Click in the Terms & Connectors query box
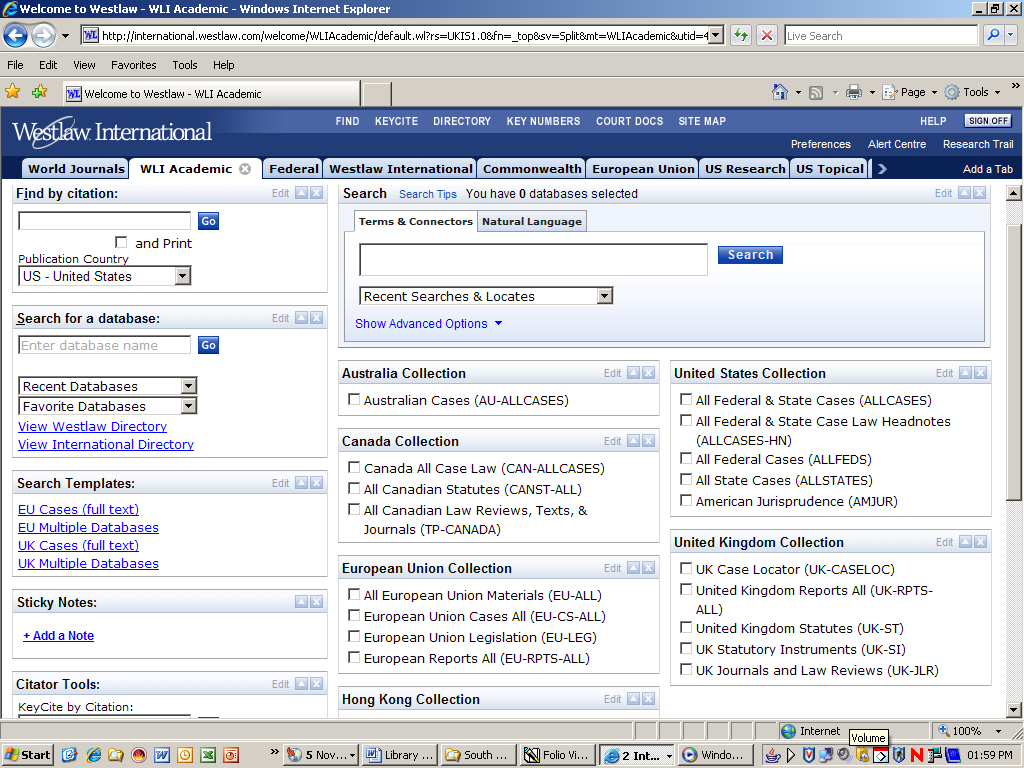 pyautogui.click(x=533, y=259)
